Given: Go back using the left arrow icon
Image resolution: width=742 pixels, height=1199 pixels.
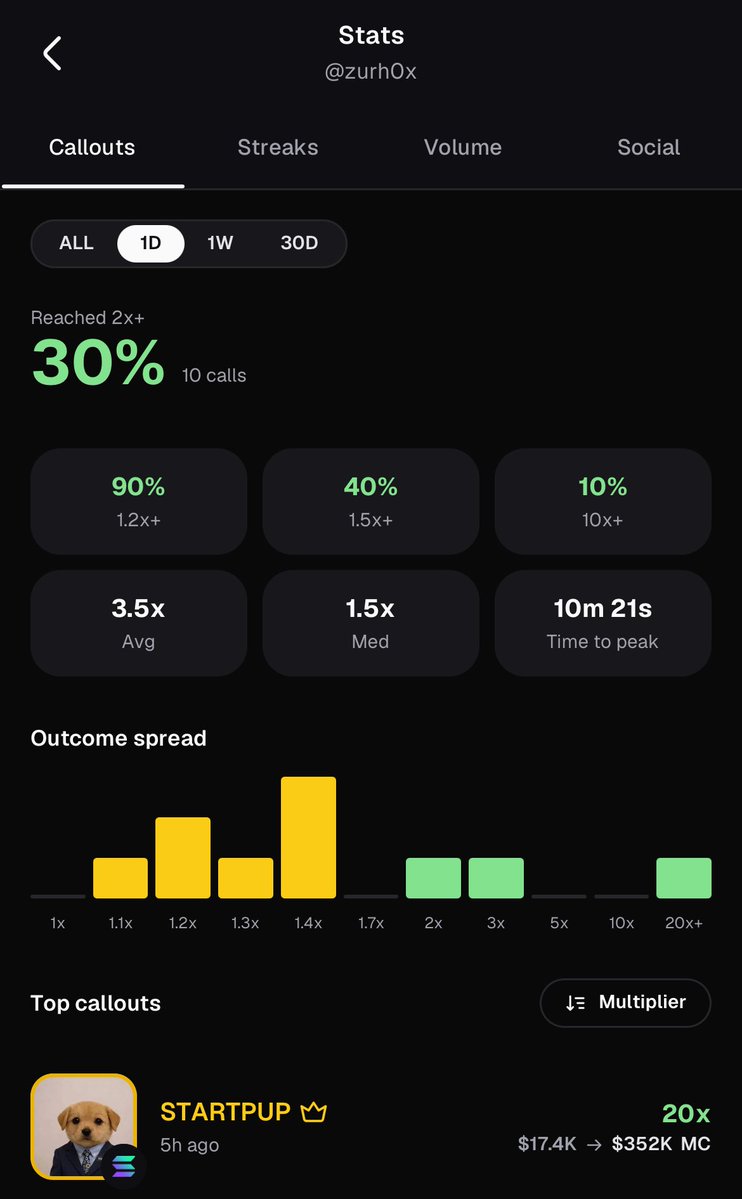Looking at the screenshot, I should (x=52, y=54).
